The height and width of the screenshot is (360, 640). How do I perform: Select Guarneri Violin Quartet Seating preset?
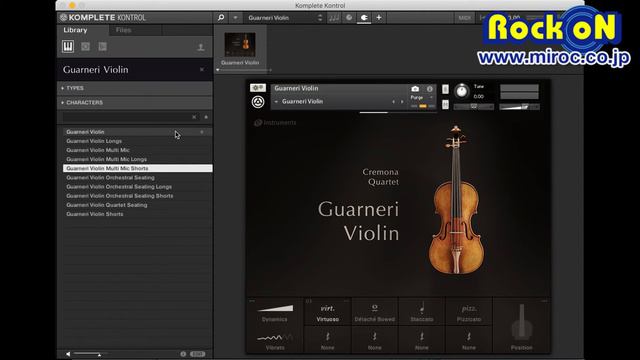point(138,205)
